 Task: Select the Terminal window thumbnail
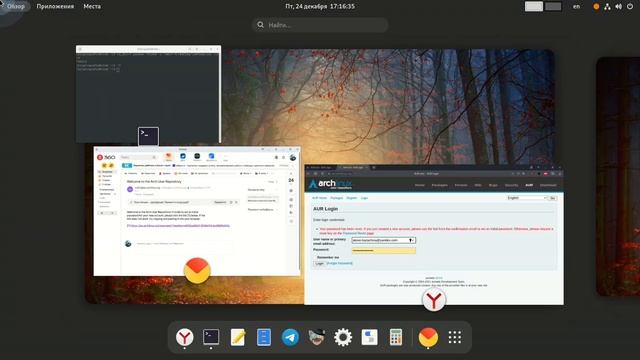click(149, 94)
